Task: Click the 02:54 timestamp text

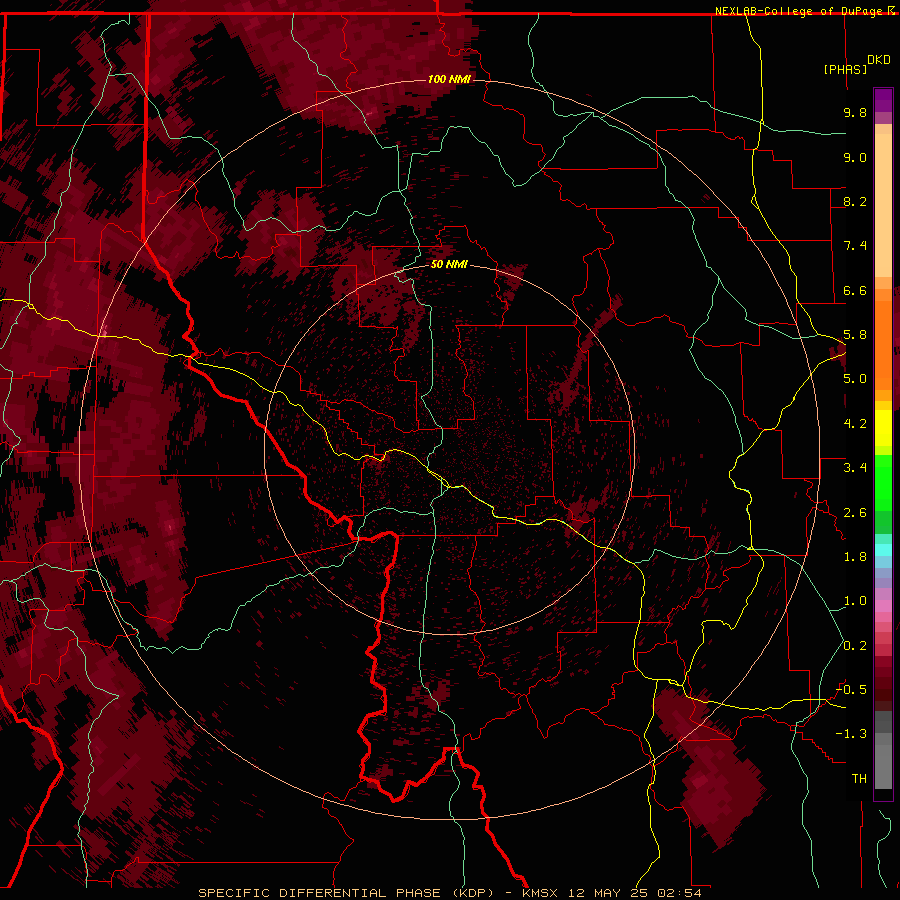Action: click(x=679, y=893)
